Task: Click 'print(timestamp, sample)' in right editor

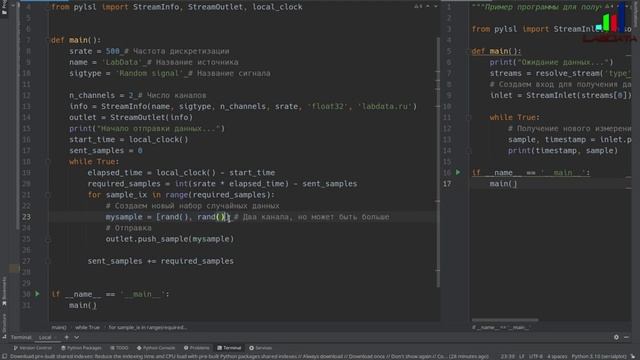Action: [563, 151]
